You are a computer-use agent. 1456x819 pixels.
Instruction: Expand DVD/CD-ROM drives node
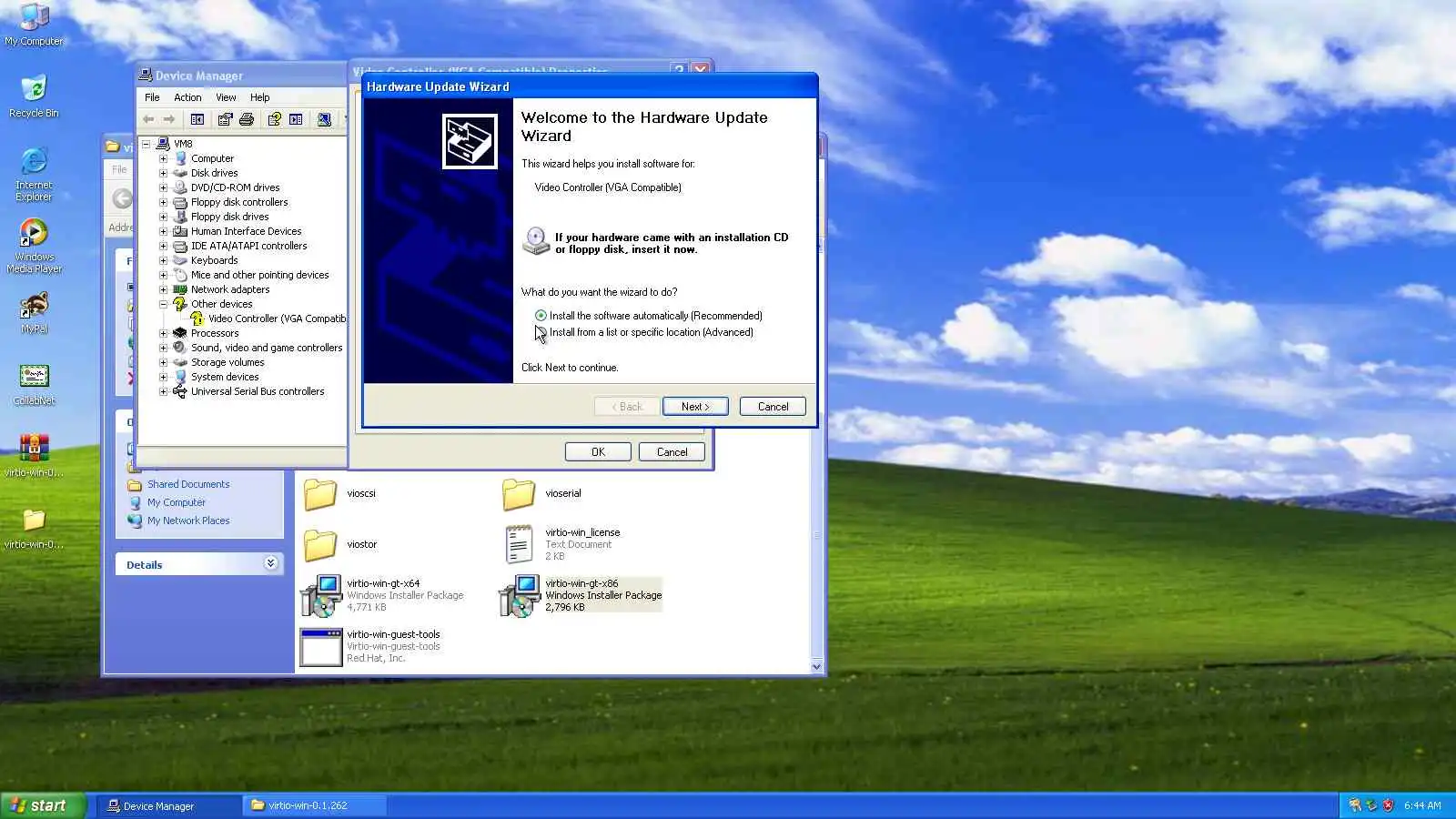coord(163,187)
